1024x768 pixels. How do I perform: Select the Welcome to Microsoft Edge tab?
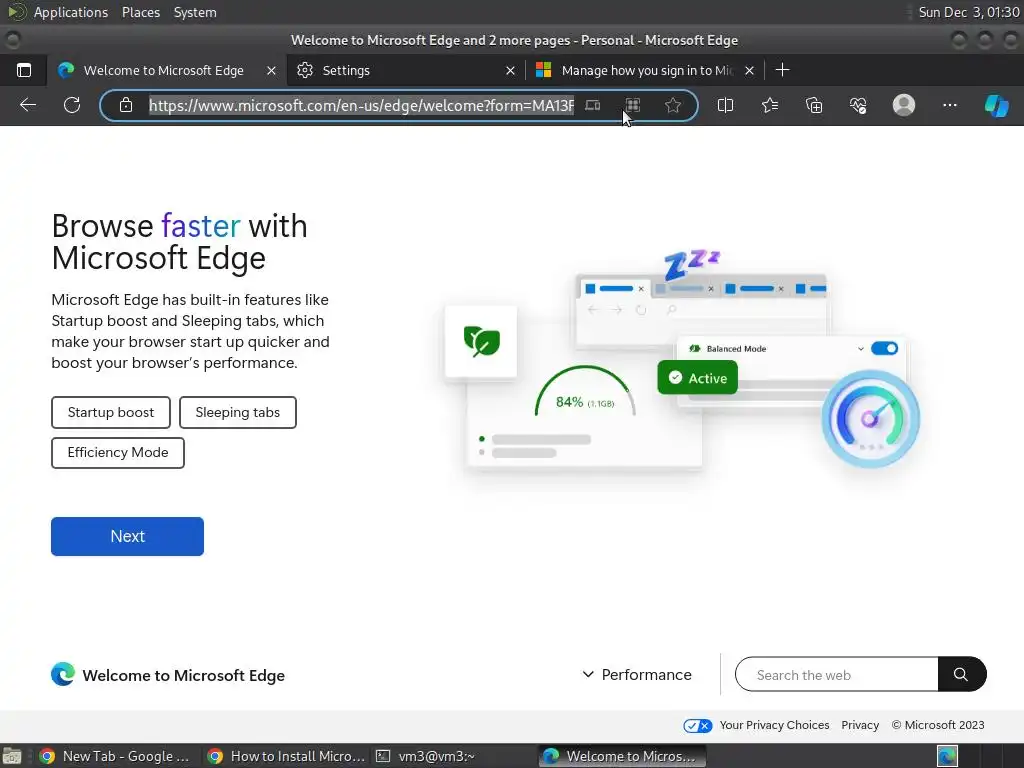point(167,71)
